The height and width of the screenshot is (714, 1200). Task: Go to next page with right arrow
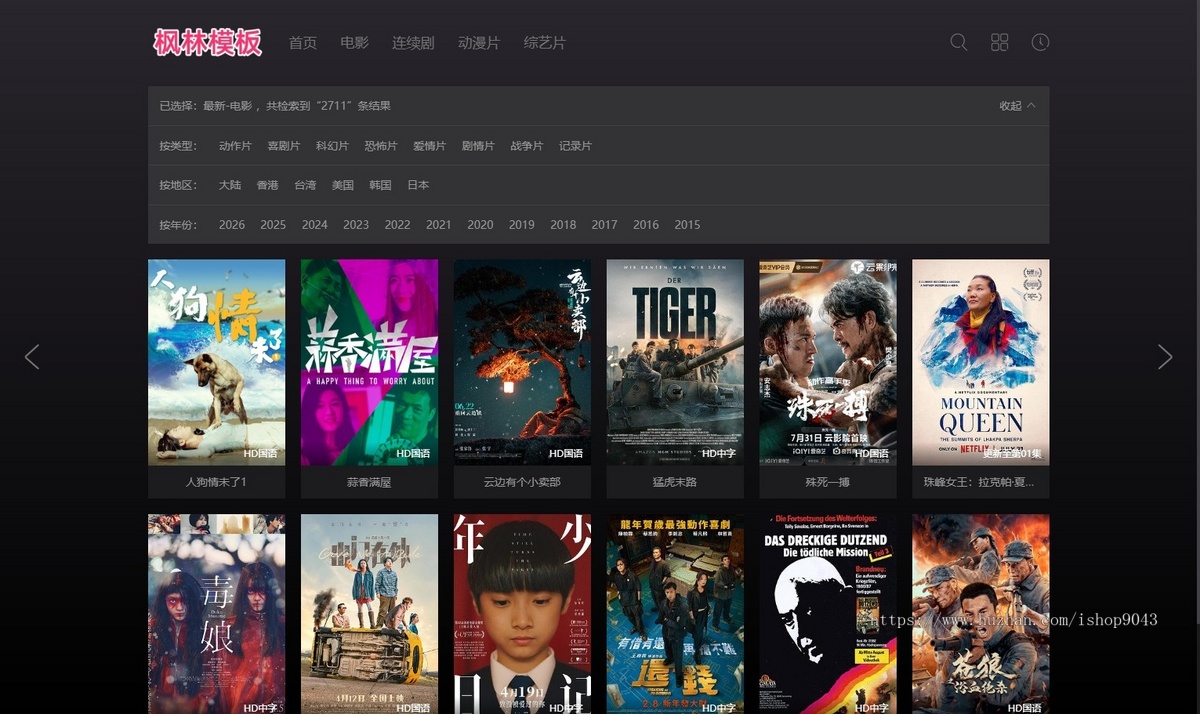(1165, 357)
